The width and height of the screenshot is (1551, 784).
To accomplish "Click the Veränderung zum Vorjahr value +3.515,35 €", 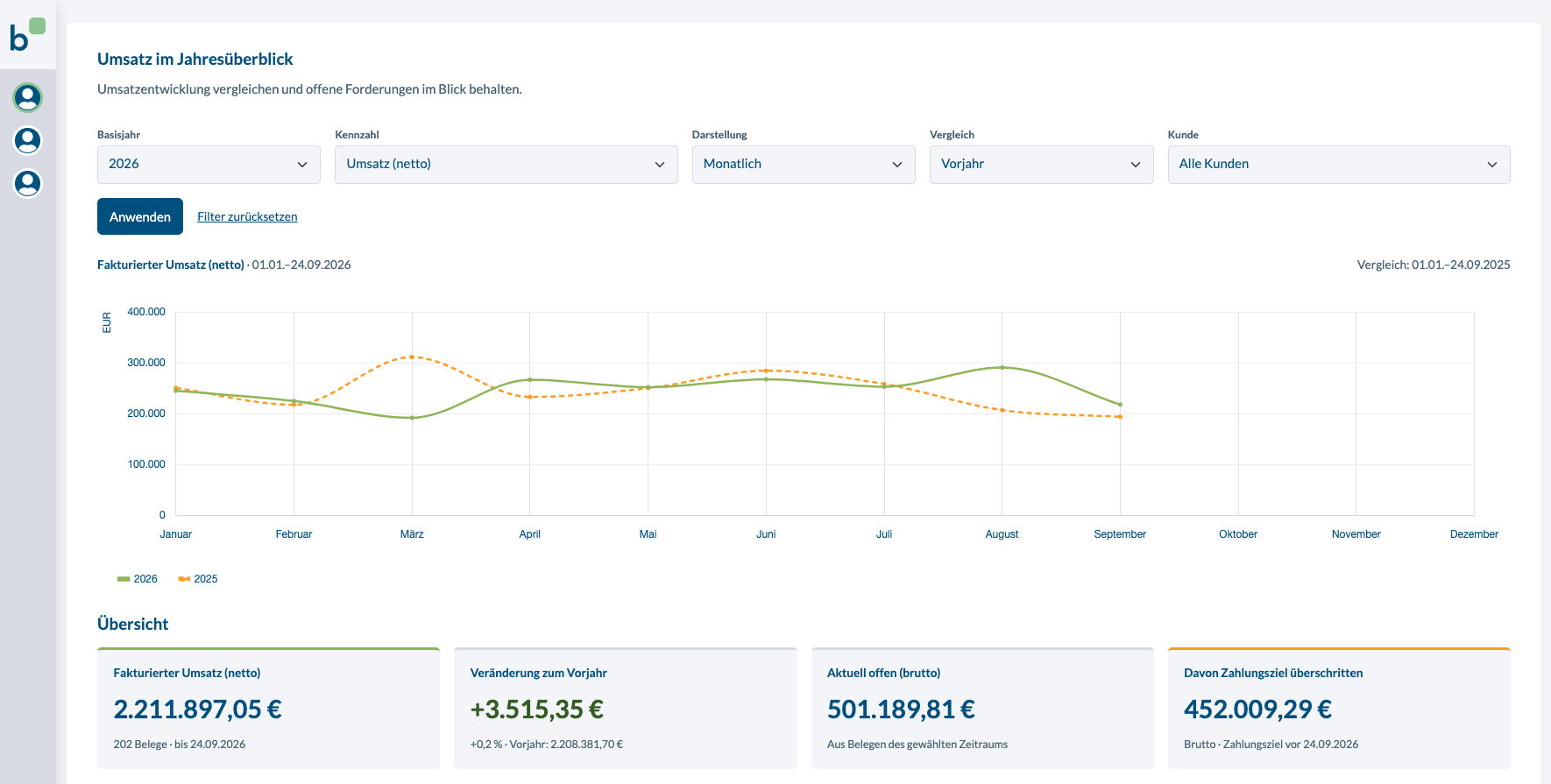I will tap(537, 709).
